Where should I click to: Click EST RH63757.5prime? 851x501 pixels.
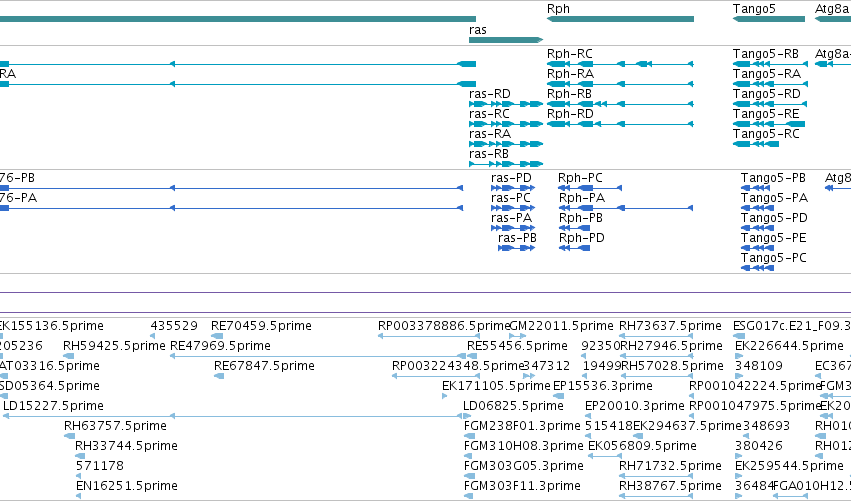[115, 426]
